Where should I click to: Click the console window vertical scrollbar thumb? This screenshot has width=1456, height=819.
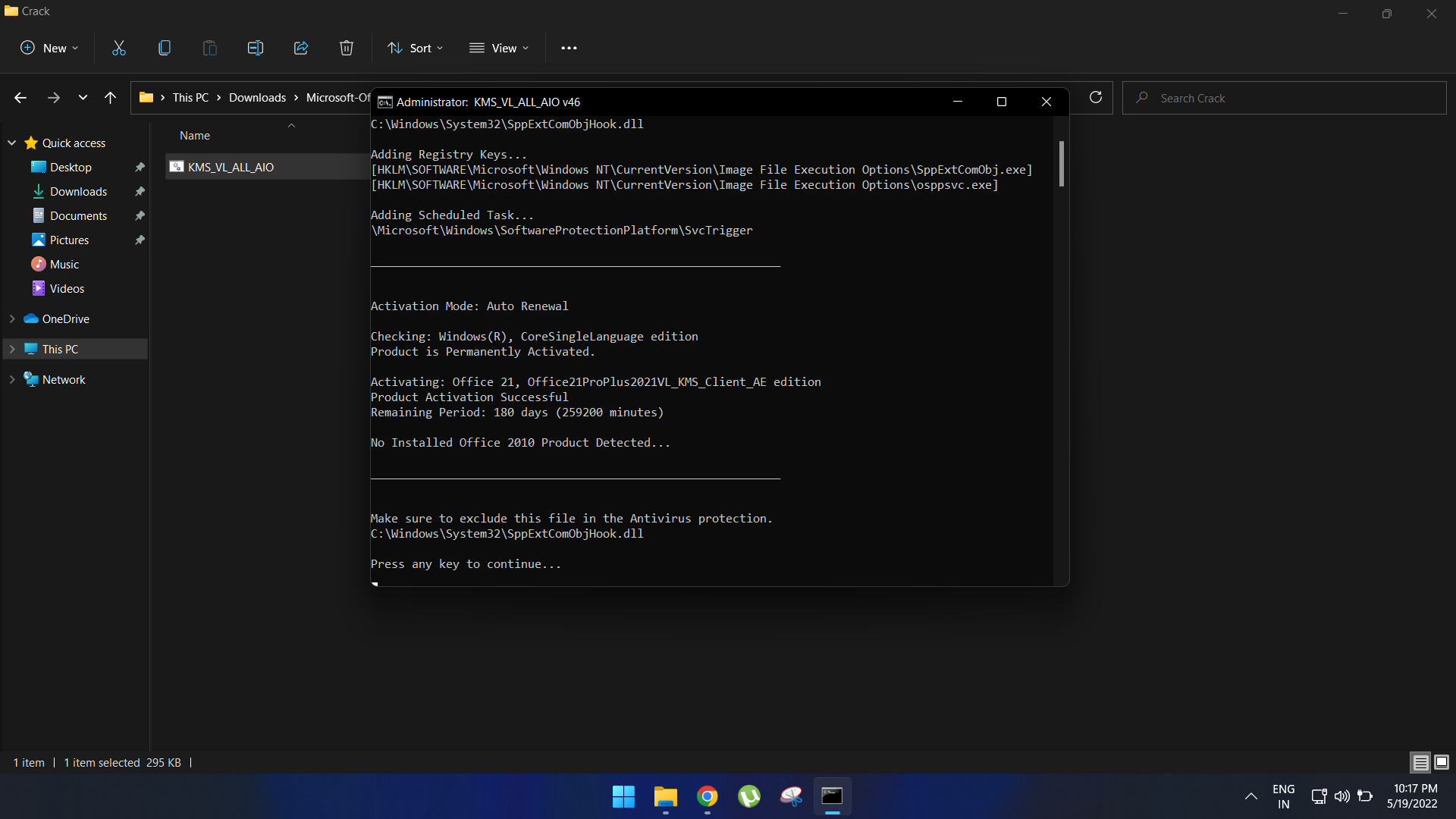coord(1061,163)
